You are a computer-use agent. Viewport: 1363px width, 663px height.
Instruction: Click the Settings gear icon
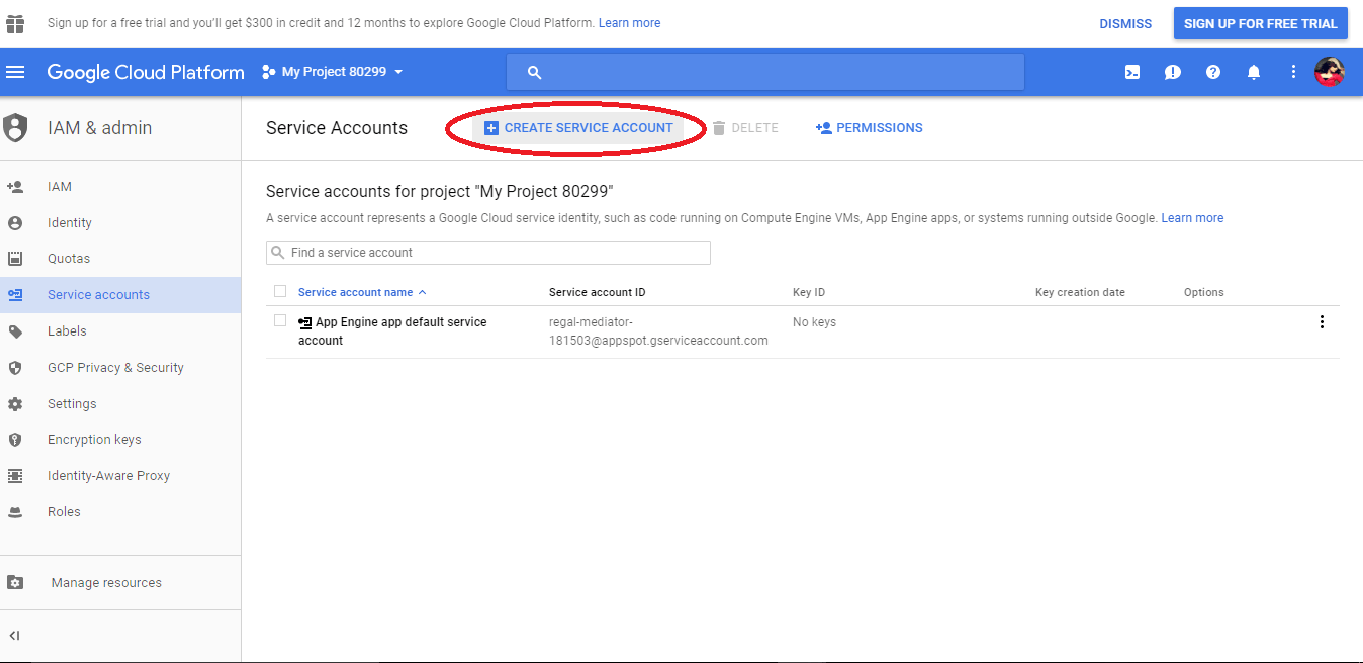pos(15,404)
